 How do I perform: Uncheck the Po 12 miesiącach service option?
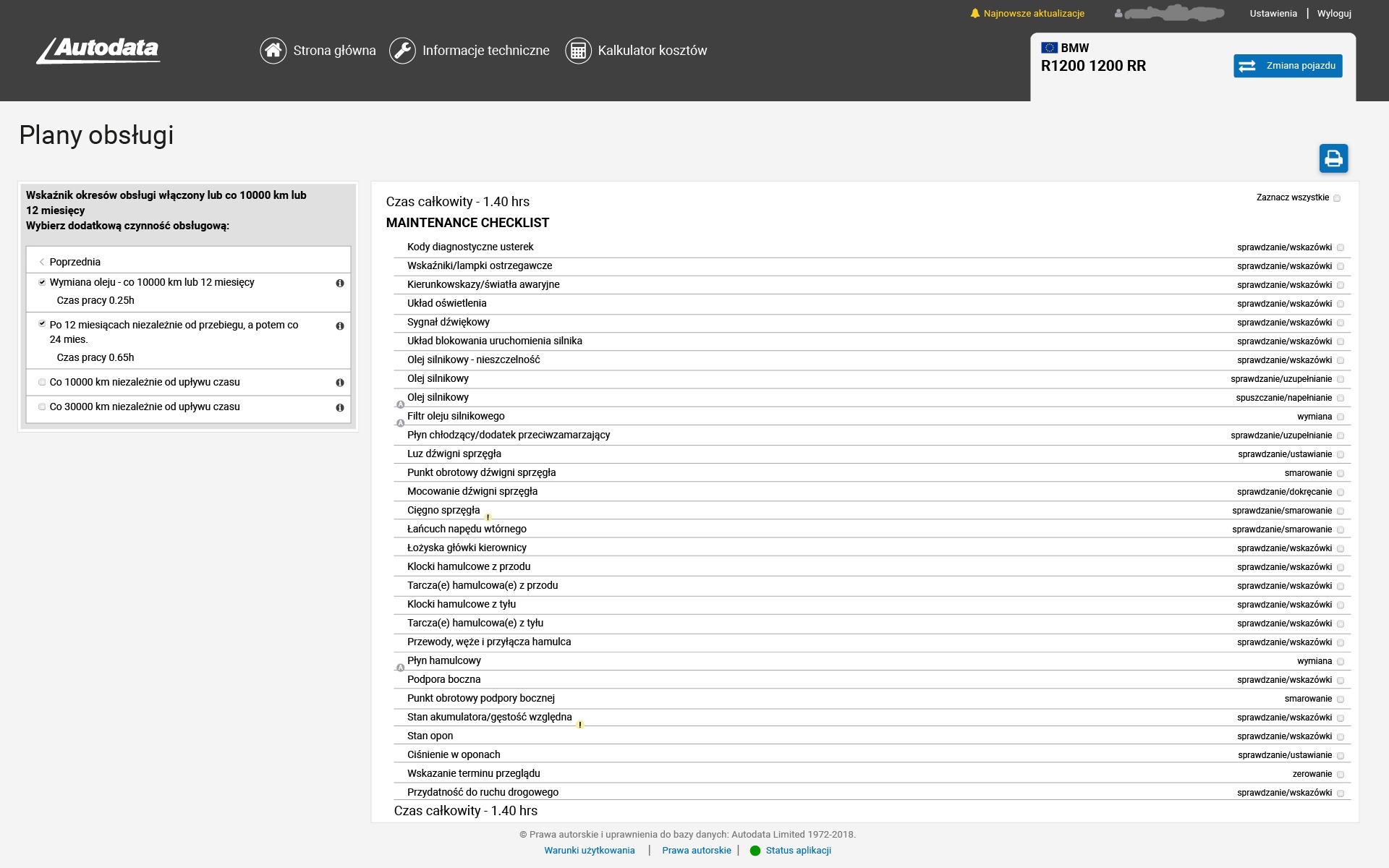(x=42, y=323)
